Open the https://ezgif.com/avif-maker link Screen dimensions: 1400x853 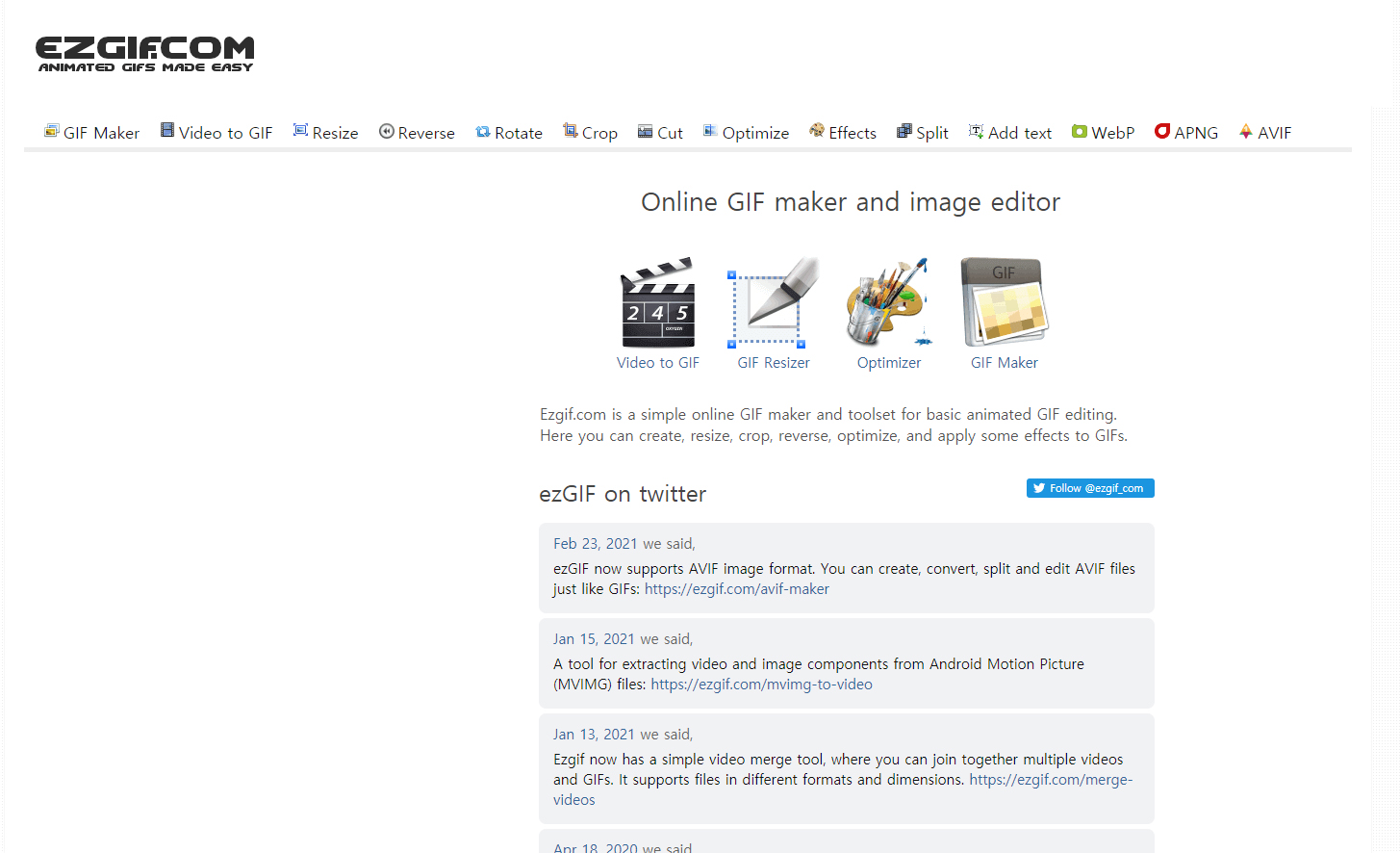(737, 589)
